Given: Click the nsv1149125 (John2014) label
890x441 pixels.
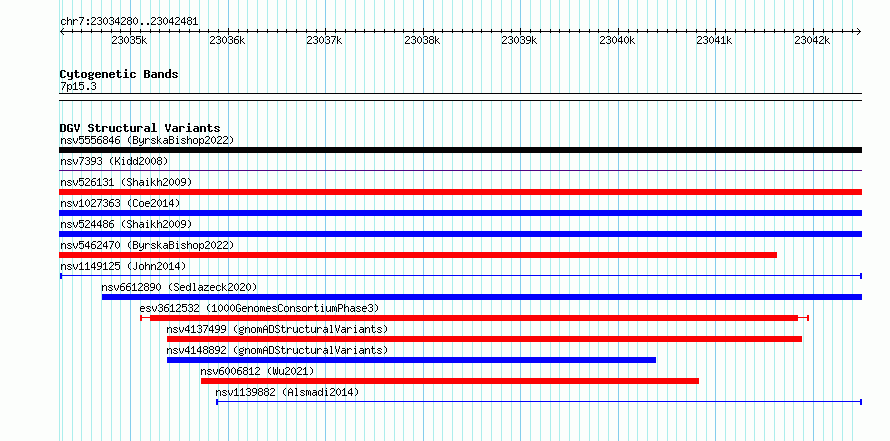Looking at the screenshot, I should point(123,266).
